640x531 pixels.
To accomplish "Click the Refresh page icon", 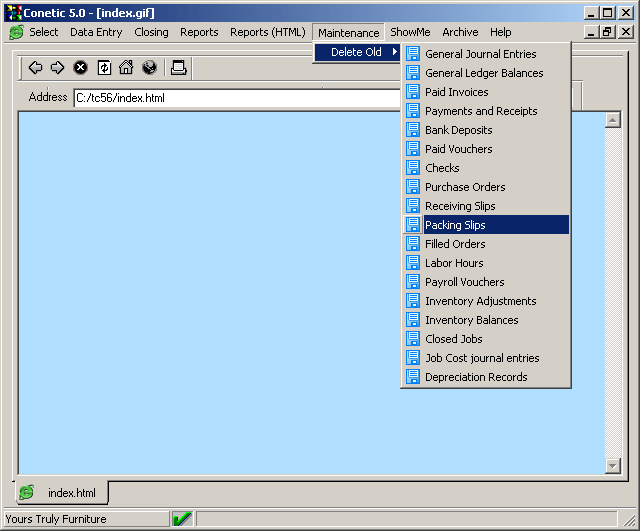I will pyautogui.click(x=103, y=68).
